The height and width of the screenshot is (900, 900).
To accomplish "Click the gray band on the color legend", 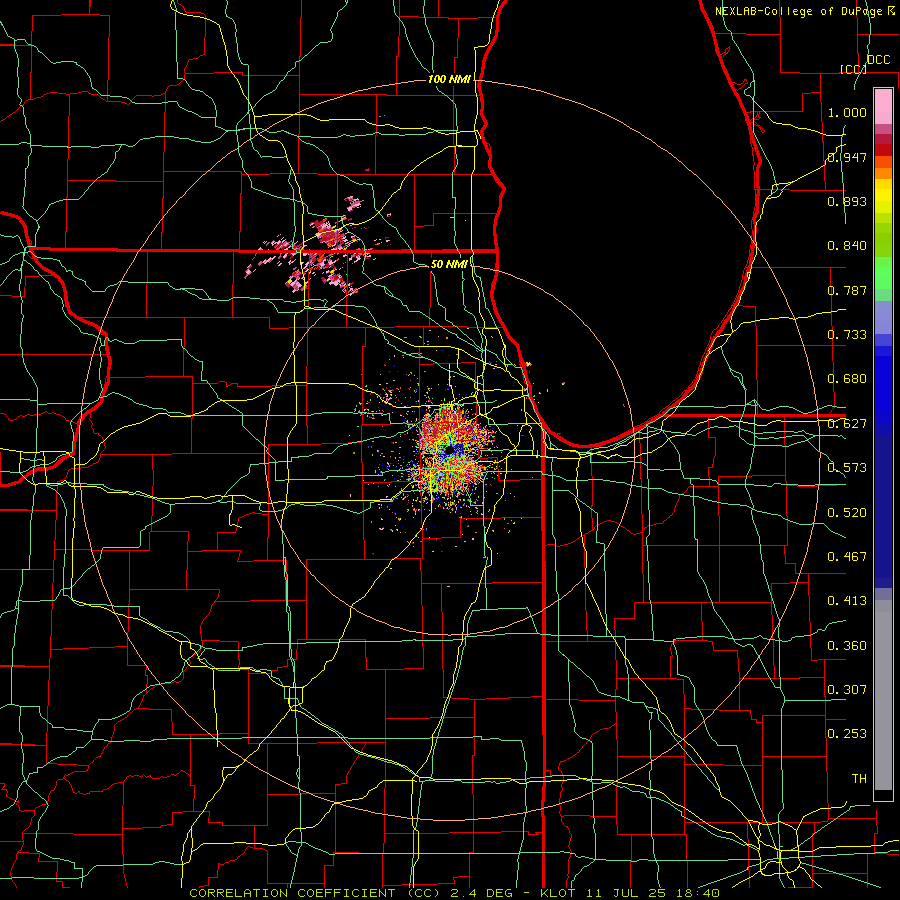I will click(883, 695).
